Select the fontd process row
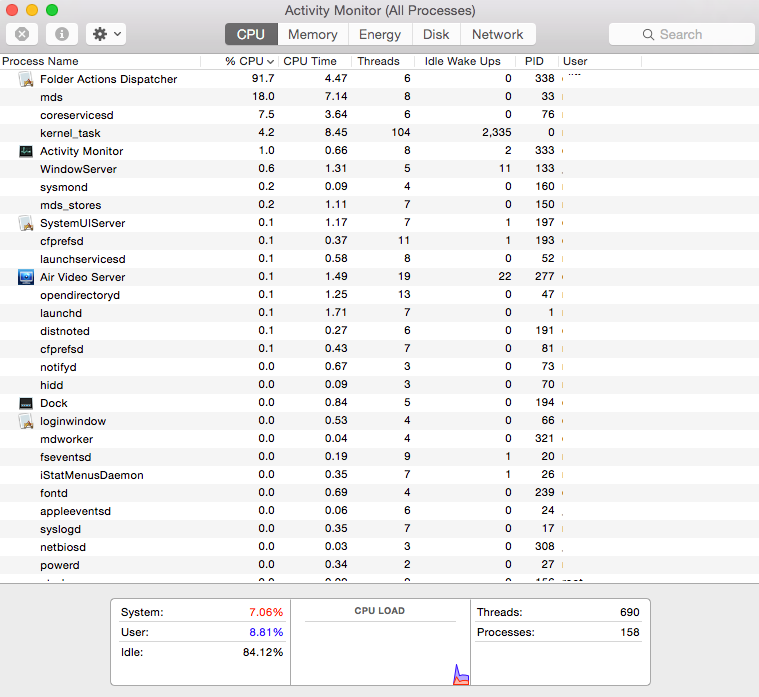Screen dimensions: 759x697 coord(380,493)
